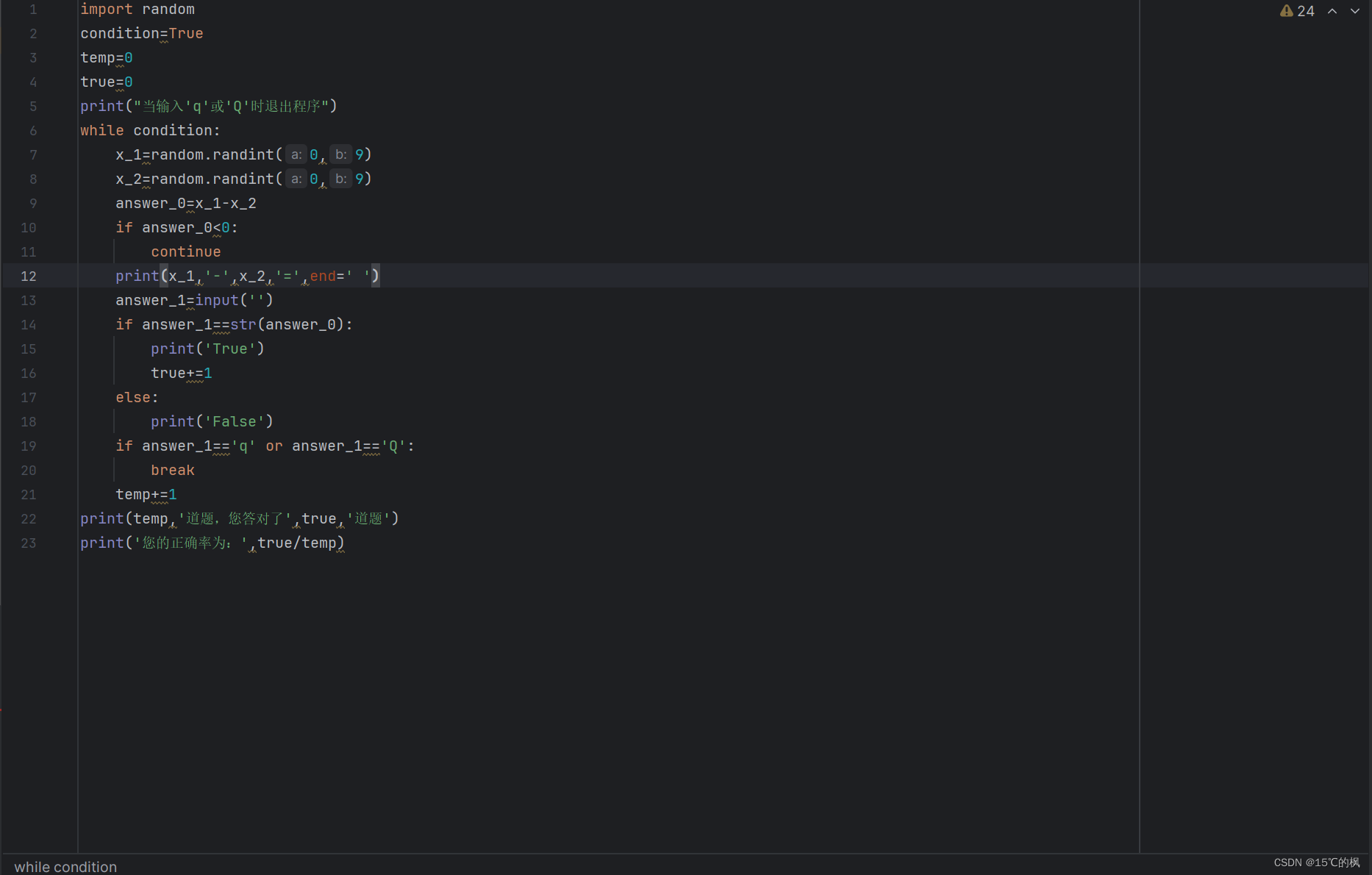Click the 'if answer_0<0:' line
The image size is (1372, 875).
click(x=176, y=227)
